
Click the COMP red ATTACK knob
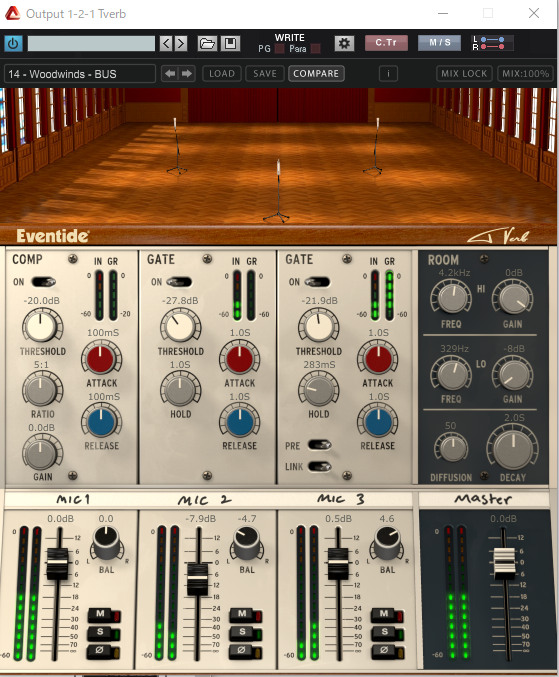coord(101,358)
